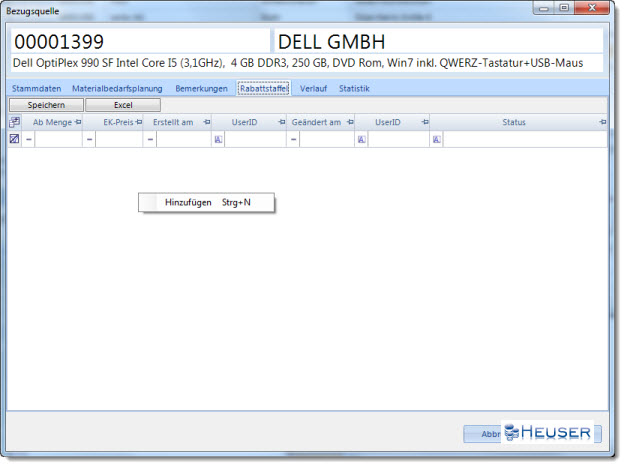Click the EK-Preis filter input cell

(119, 139)
